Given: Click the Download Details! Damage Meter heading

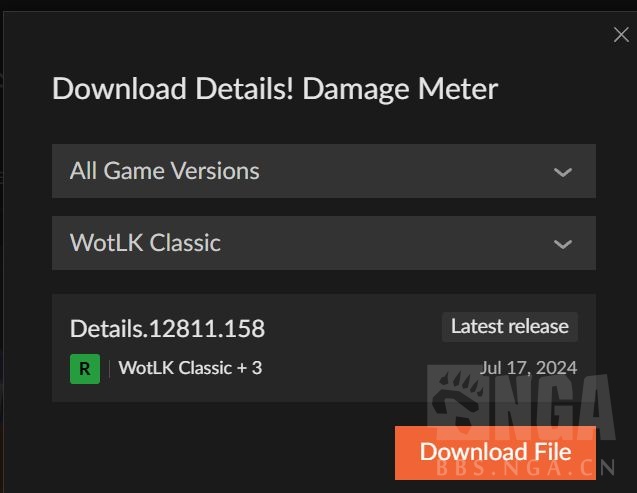Looking at the screenshot, I should [x=275, y=89].
